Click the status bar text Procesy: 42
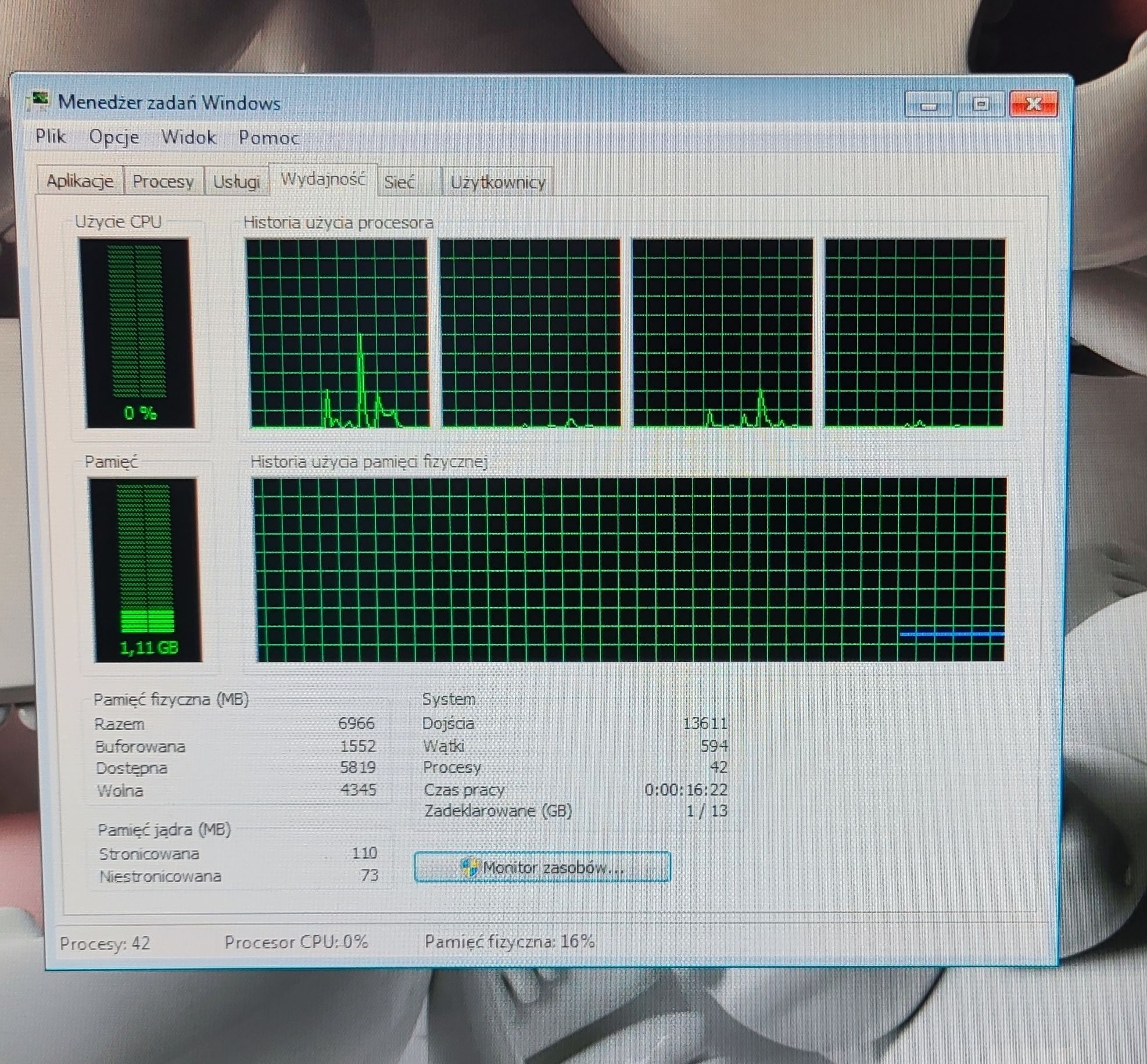The width and height of the screenshot is (1147, 1064). 105,943
